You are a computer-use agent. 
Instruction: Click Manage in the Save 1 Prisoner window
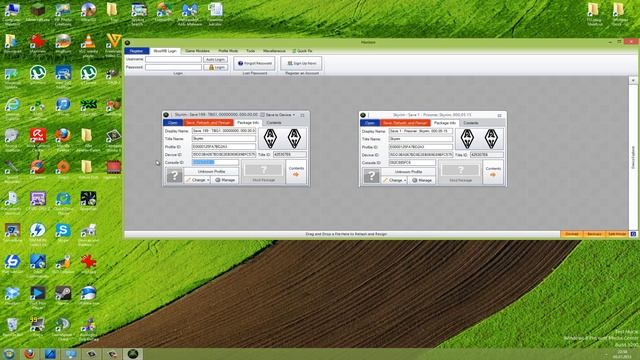pos(422,180)
